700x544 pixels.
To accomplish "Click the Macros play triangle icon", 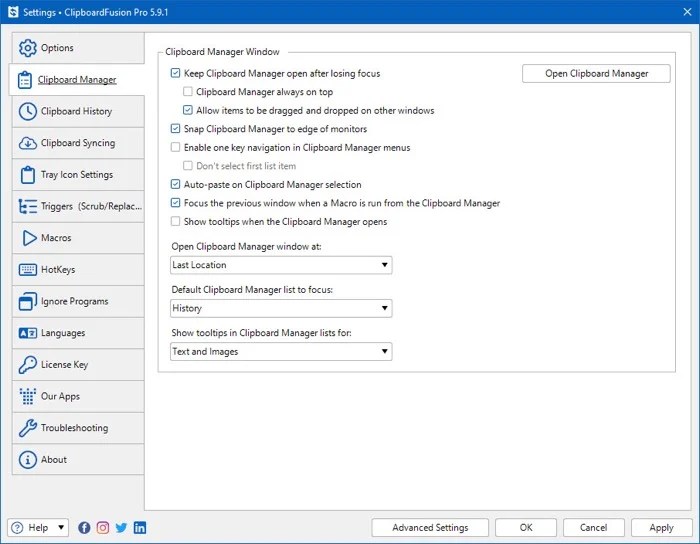I will pyautogui.click(x=29, y=238).
